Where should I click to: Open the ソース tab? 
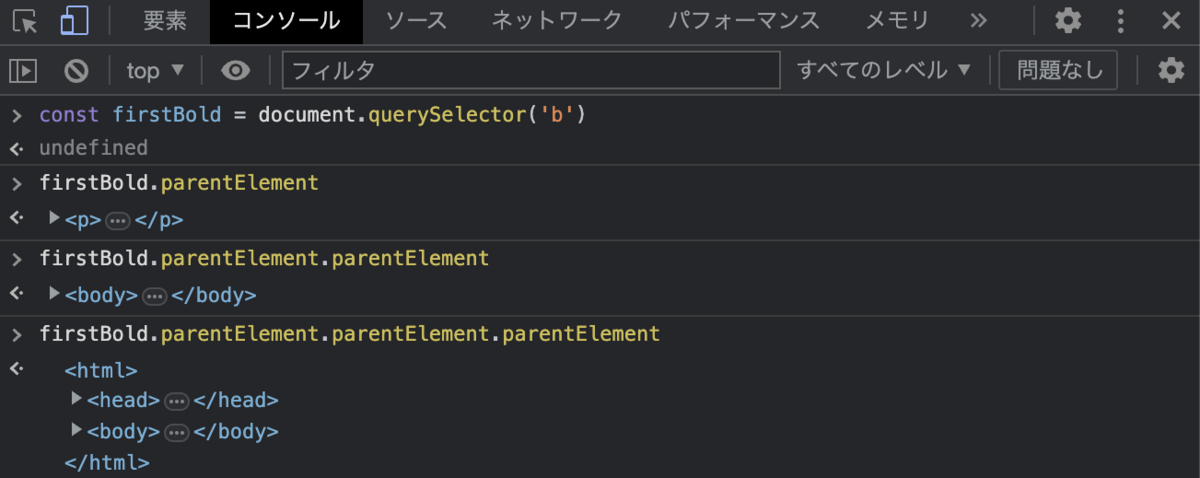(x=416, y=20)
